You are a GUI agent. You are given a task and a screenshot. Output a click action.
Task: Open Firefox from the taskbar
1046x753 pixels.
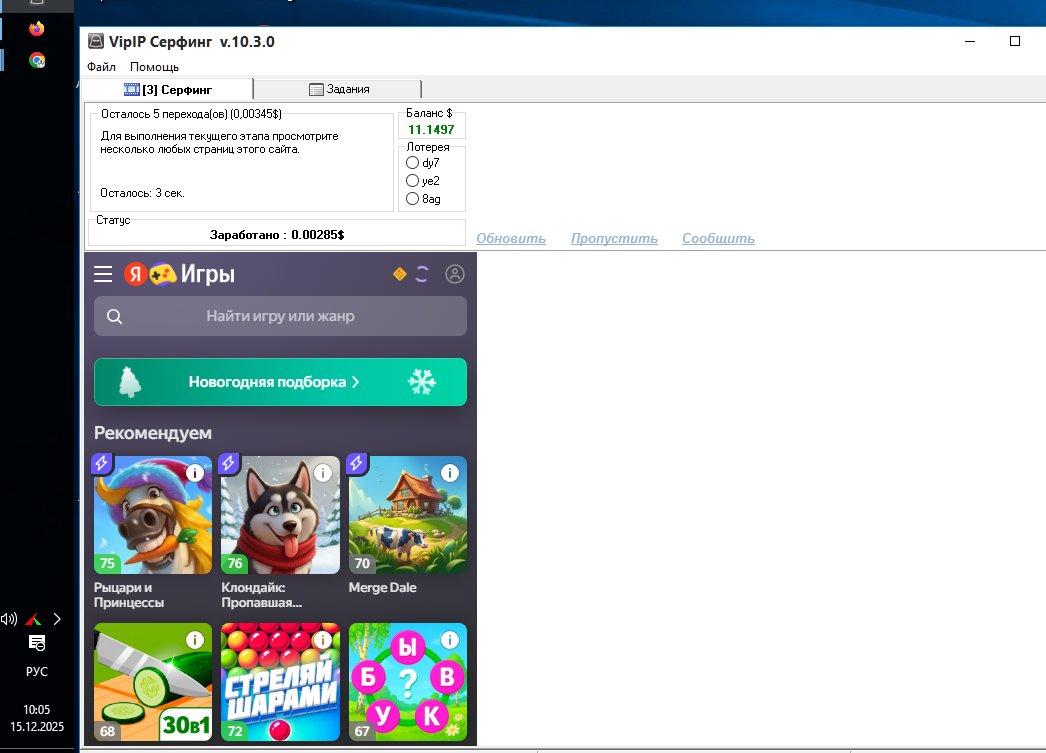(37, 29)
